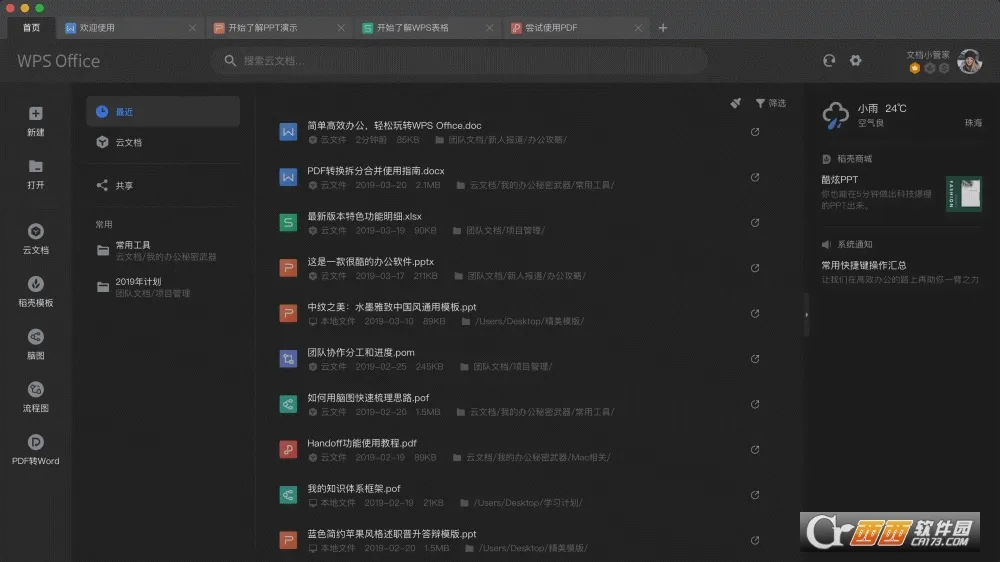
Task: Open file 如何用脑图快速梳理思路.pof
Action: click(368, 397)
